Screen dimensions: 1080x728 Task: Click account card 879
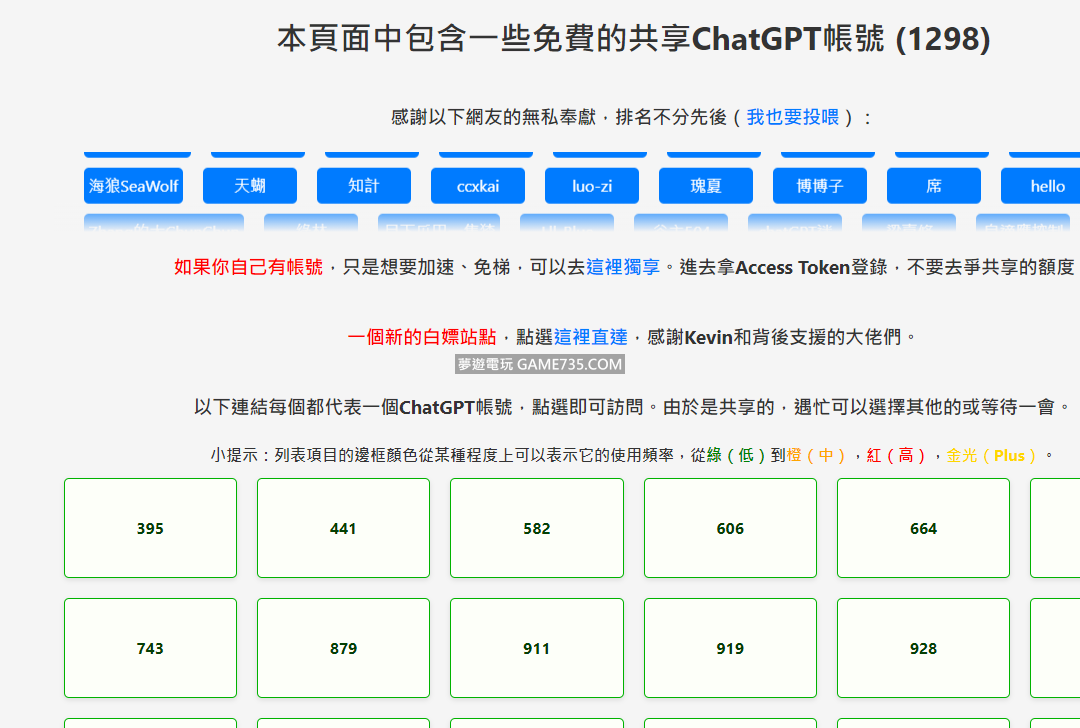click(343, 648)
